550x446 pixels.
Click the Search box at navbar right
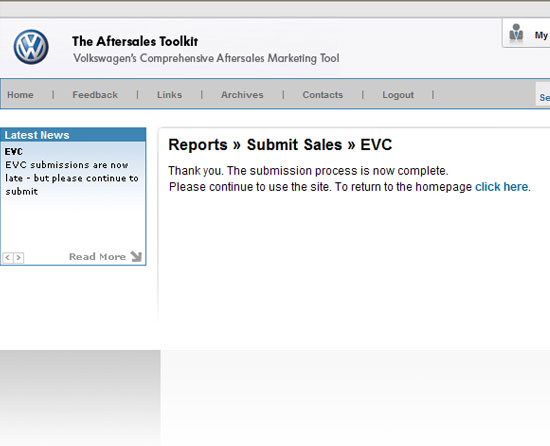tap(543, 94)
